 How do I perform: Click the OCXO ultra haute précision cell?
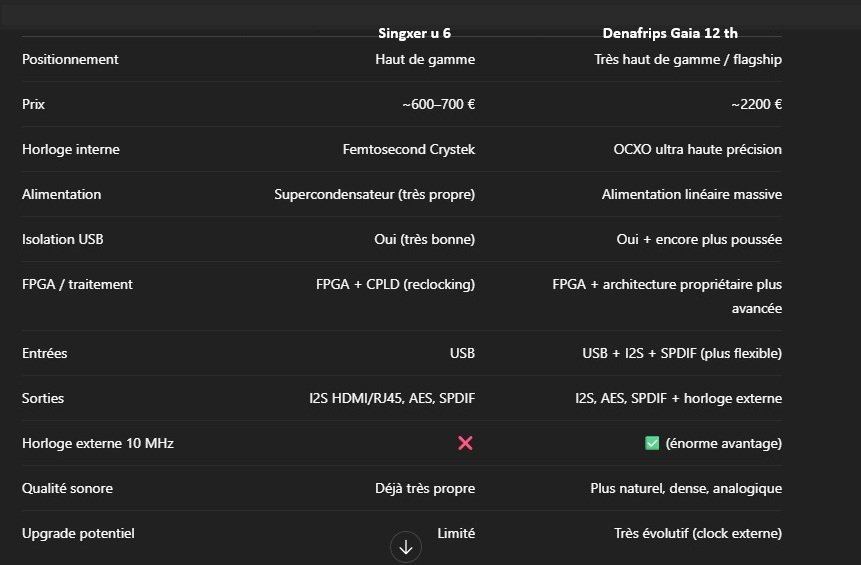coord(697,149)
